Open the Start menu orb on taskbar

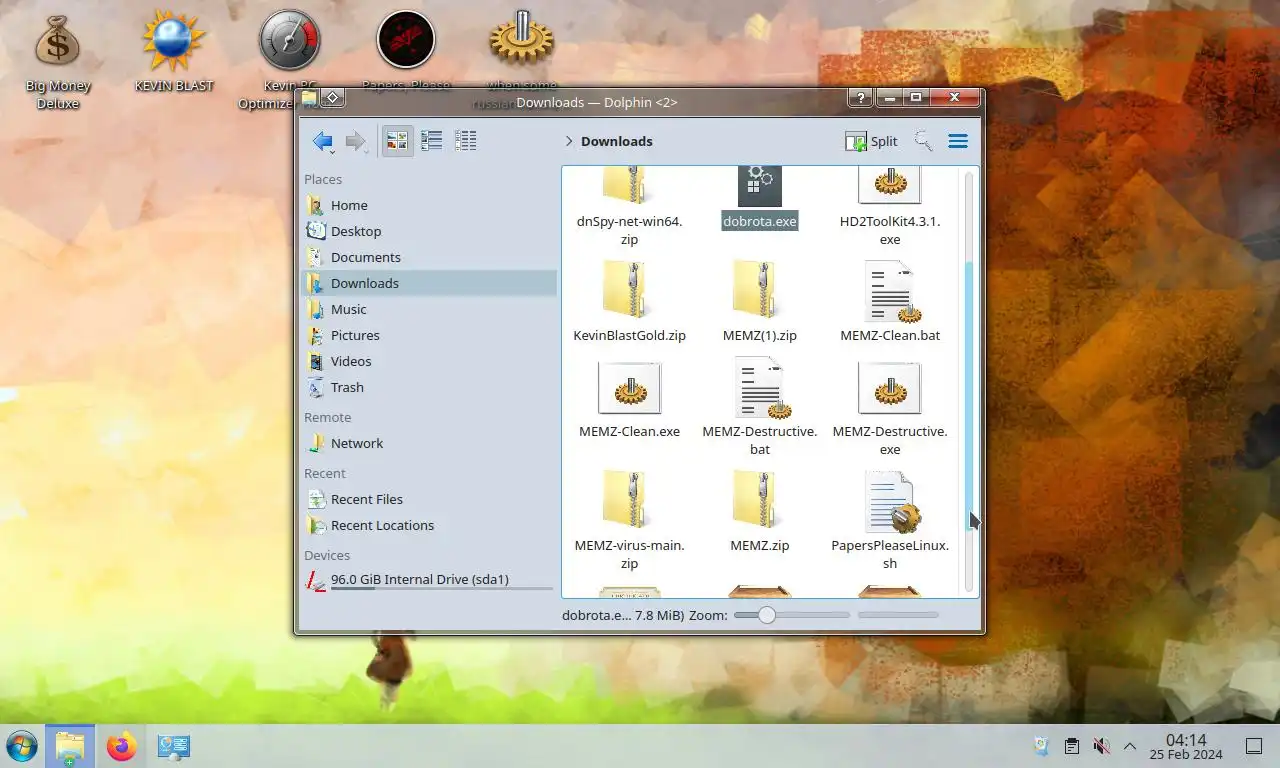pyautogui.click(x=21, y=746)
